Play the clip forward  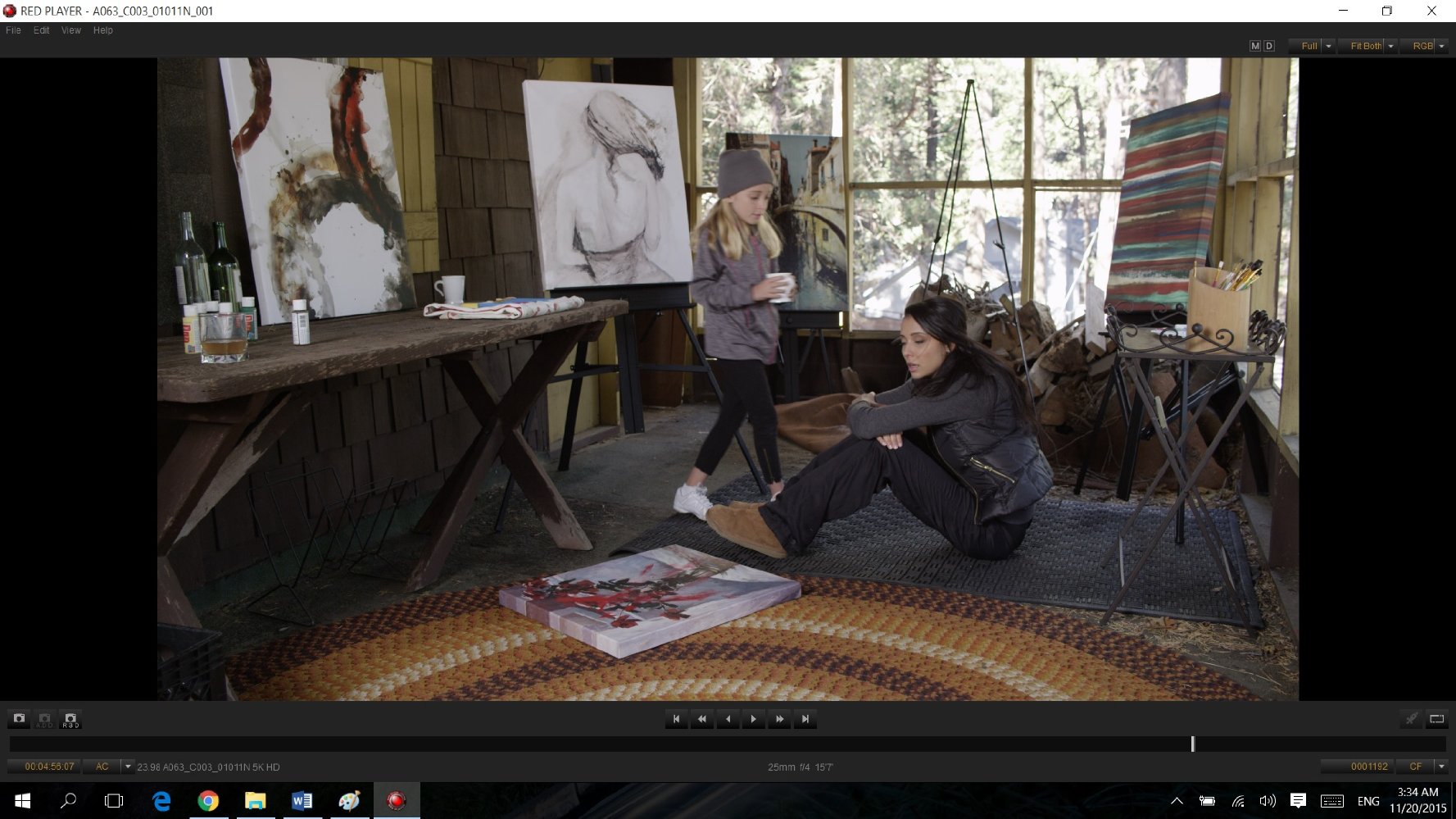(754, 719)
